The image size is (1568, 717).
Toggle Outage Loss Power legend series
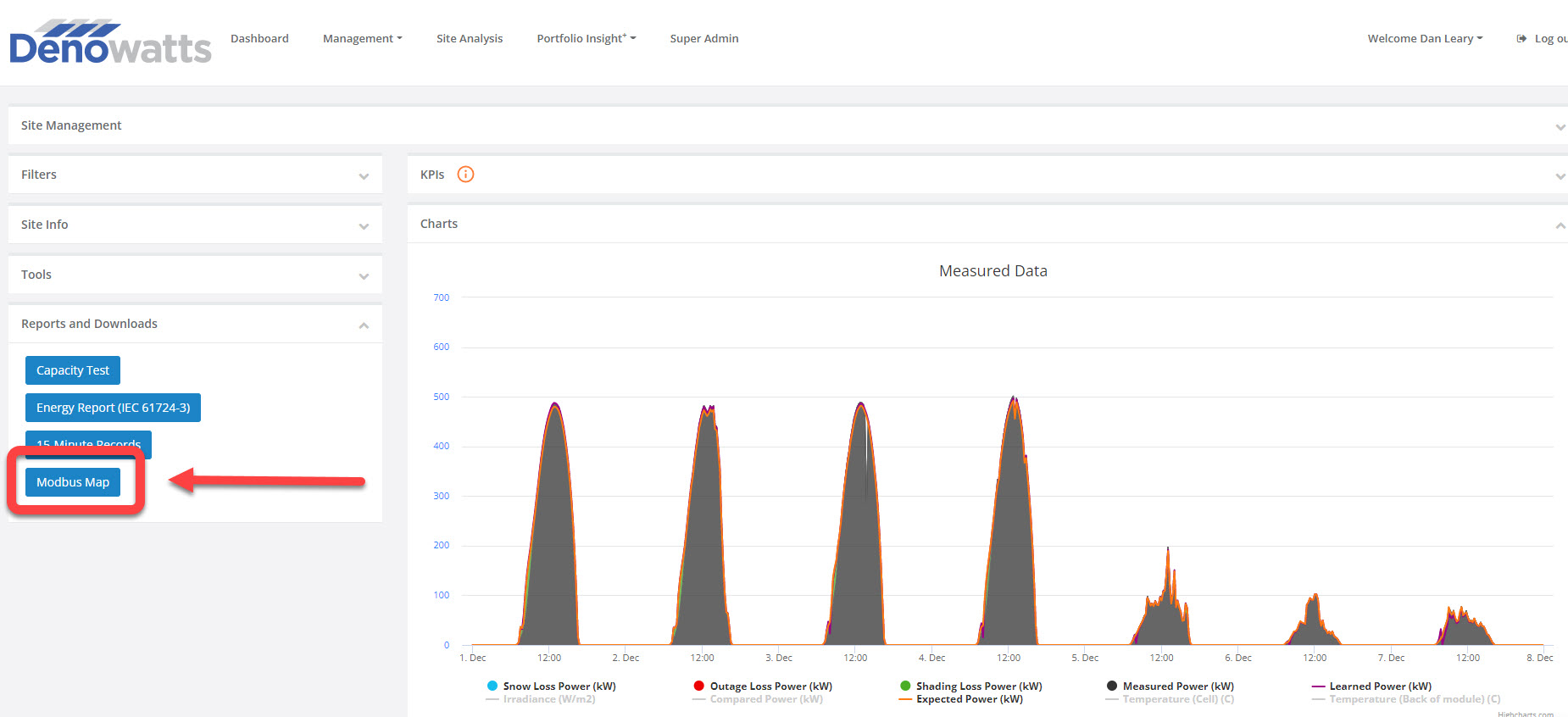tap(770, 686)
